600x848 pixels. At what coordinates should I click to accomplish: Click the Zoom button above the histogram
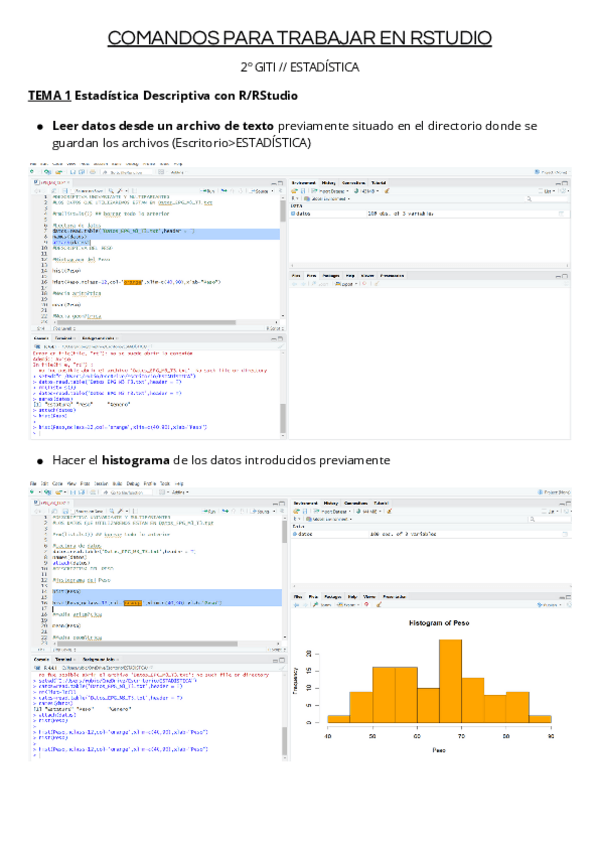pyautogui.click(x=323, y=605)
